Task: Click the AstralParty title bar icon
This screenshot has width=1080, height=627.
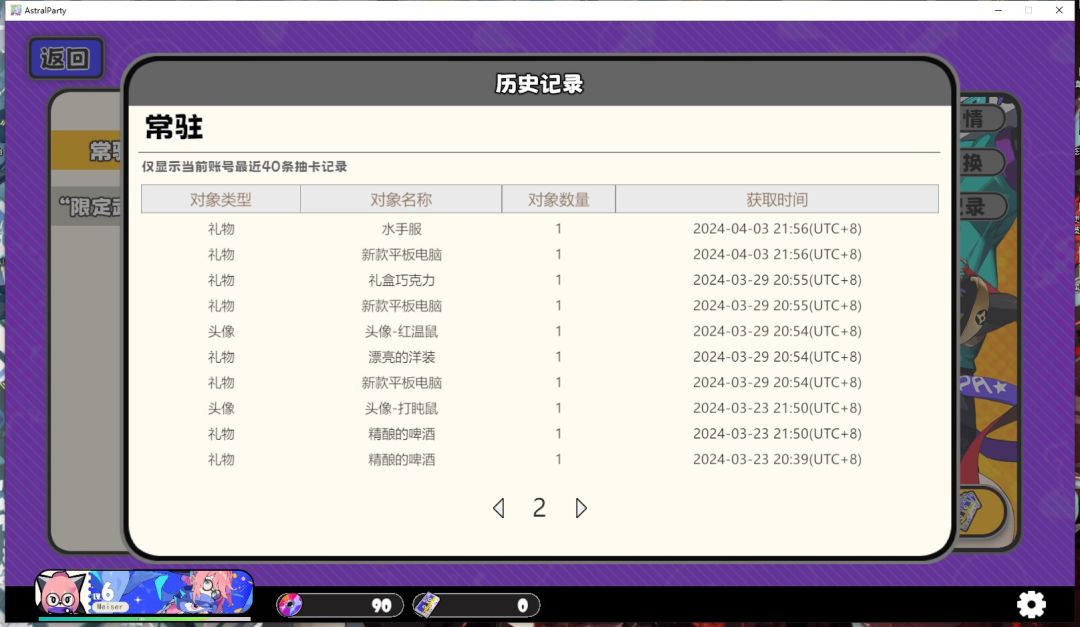Action: click(16, 10)
